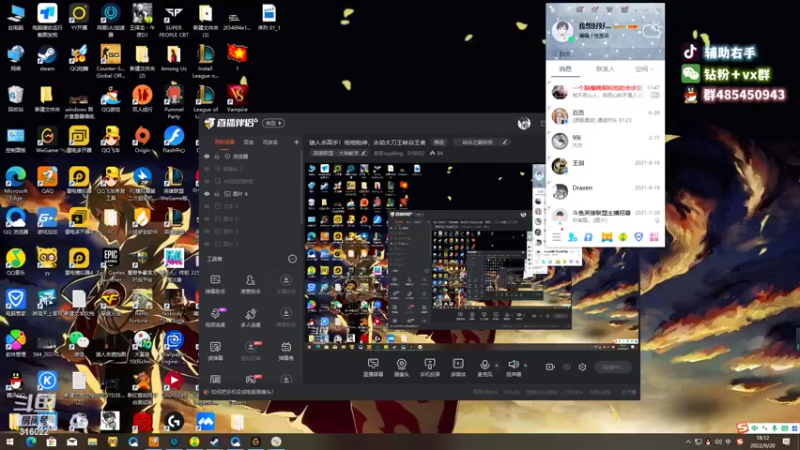
Task: Open chat with 王剑 in QQ
Action: [605, 166]
